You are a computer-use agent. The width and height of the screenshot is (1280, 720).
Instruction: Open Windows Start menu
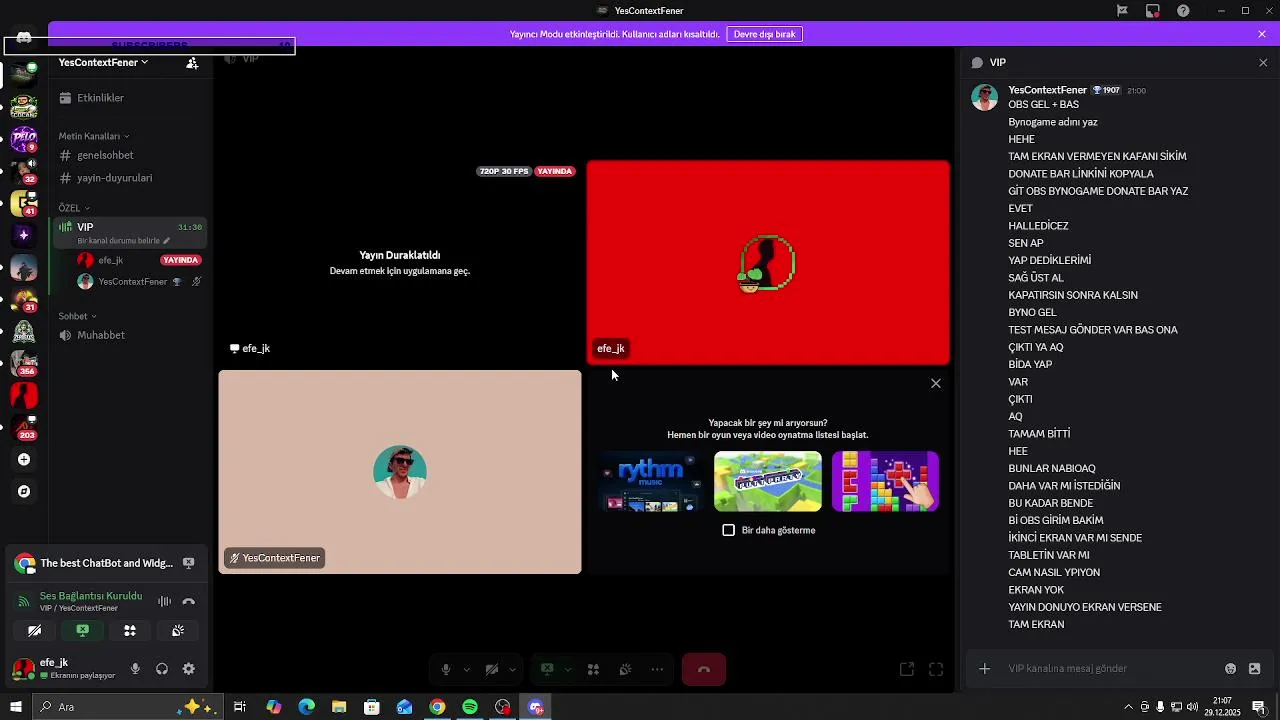point(15,707)
